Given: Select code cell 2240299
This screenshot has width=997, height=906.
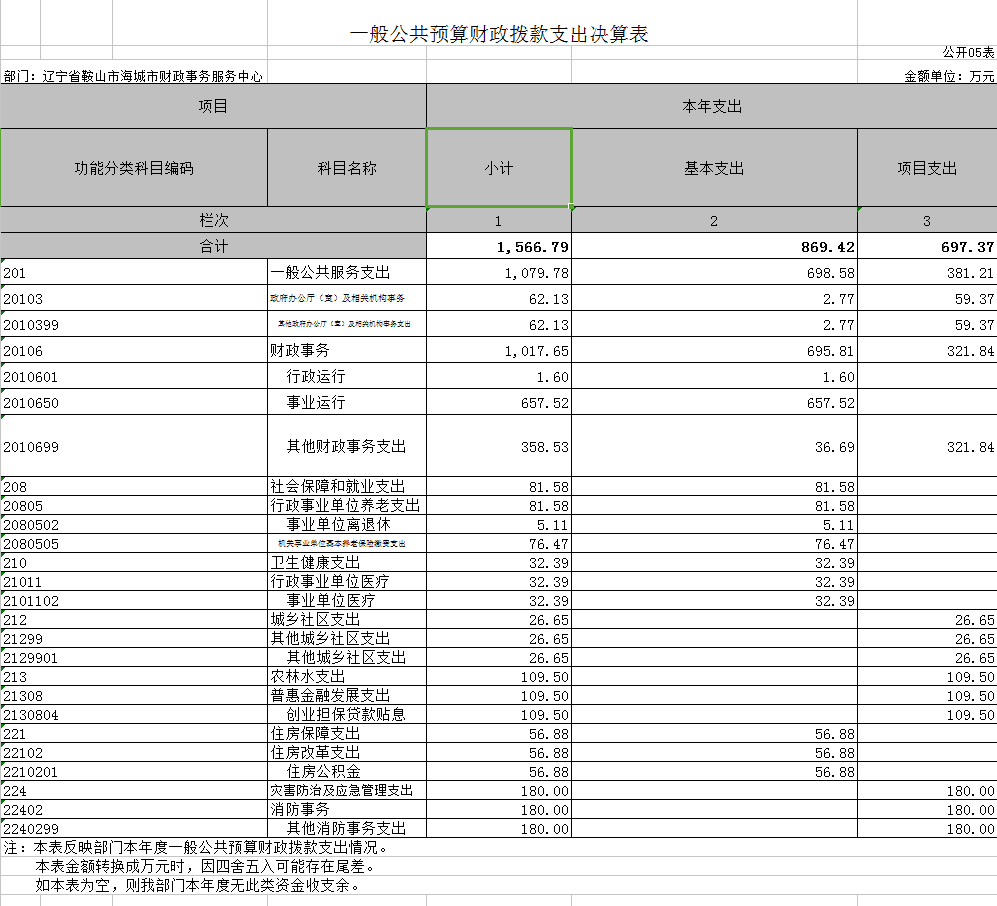Looking at the screenshot, I should coord(134,828).
